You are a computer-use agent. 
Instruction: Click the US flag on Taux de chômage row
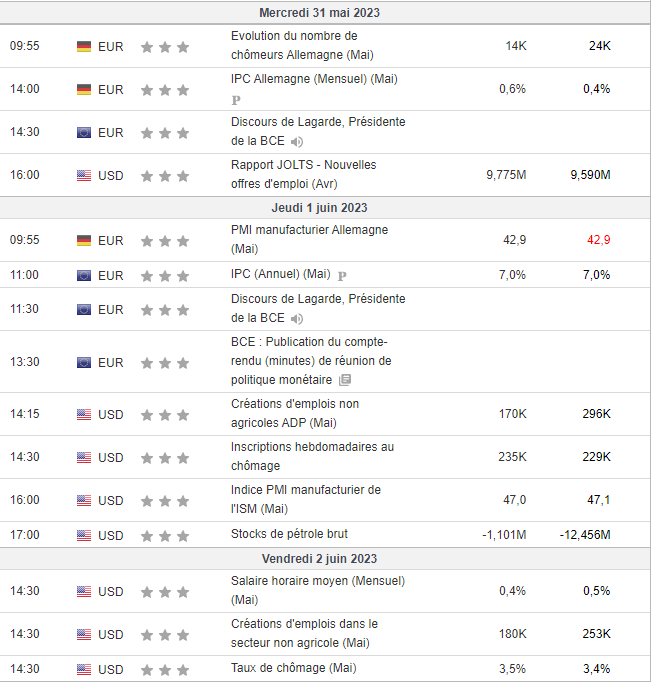click(84, 669)
